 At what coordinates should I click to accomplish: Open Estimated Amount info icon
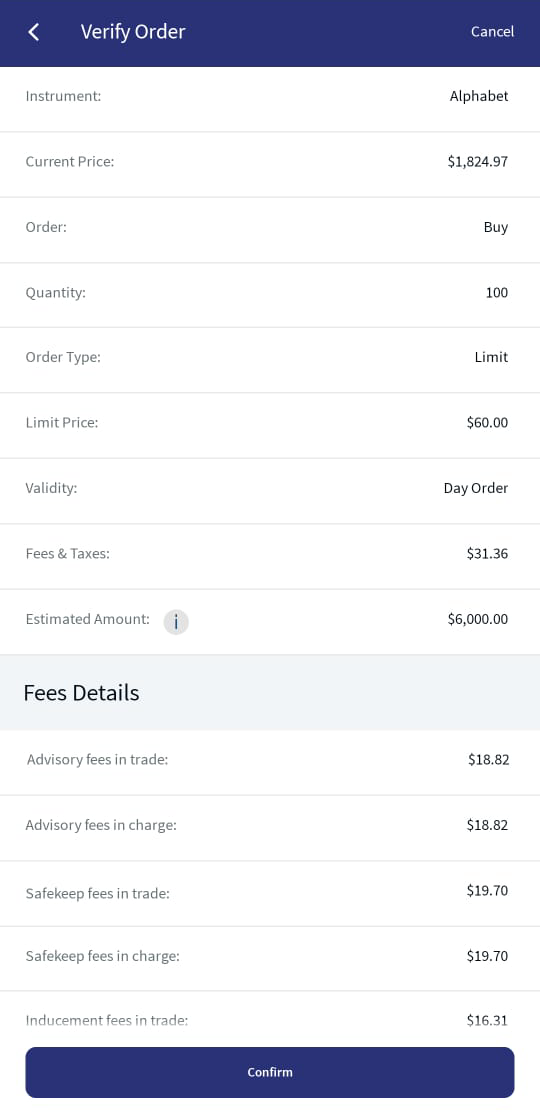point(176,622)
